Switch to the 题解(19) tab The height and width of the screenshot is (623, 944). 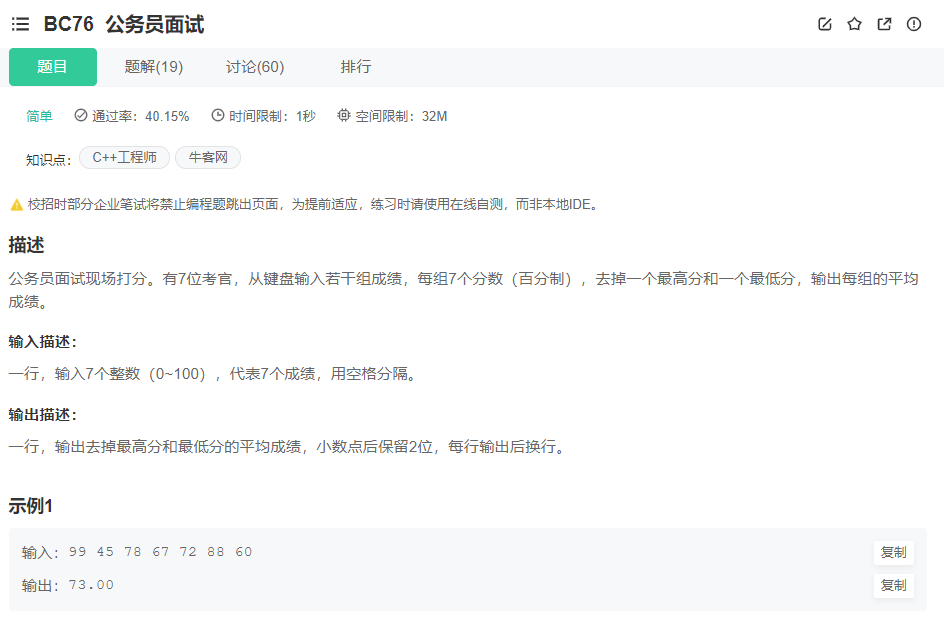[154, 67]
